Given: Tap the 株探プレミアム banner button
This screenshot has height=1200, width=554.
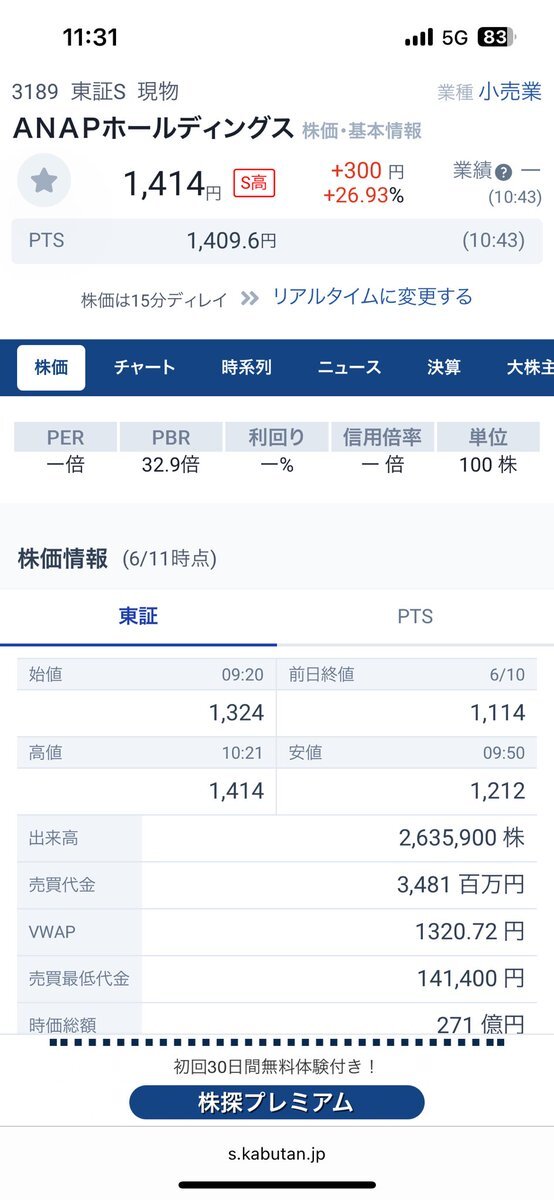Looking at the screenshot, I should pyautogui.click(x=277, y=1102).
